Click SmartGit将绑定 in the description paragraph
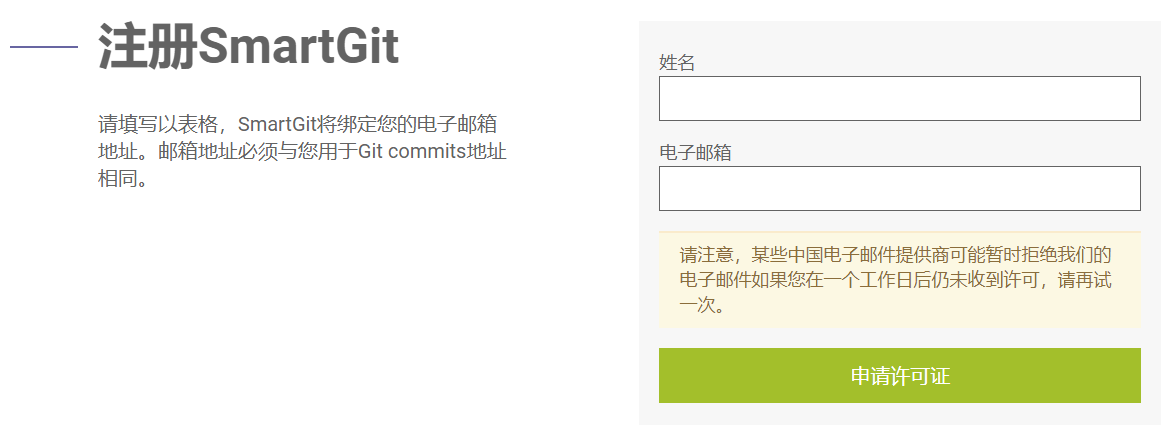 click(301, 125)
